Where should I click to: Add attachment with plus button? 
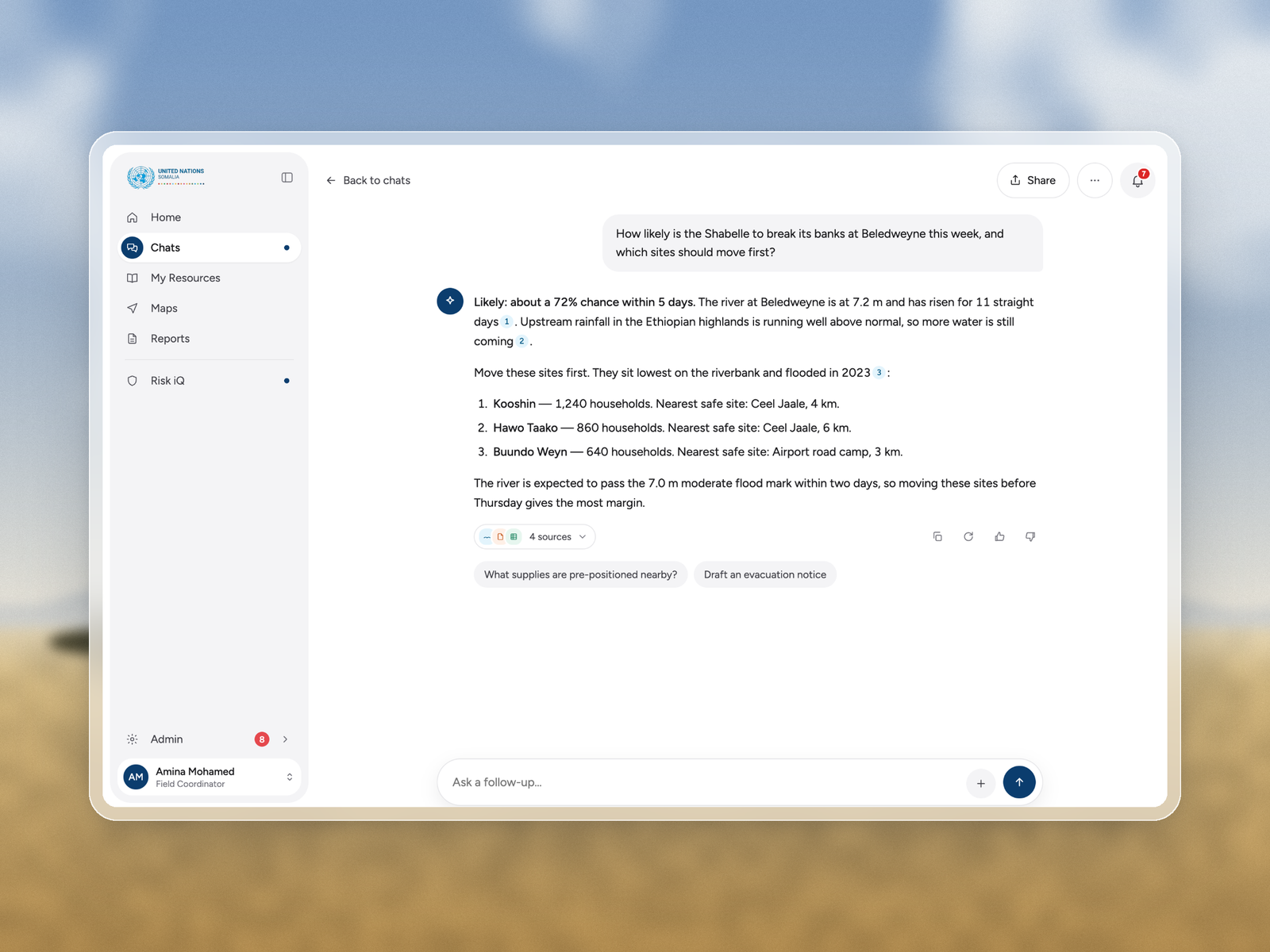click(x=981, y=783)
